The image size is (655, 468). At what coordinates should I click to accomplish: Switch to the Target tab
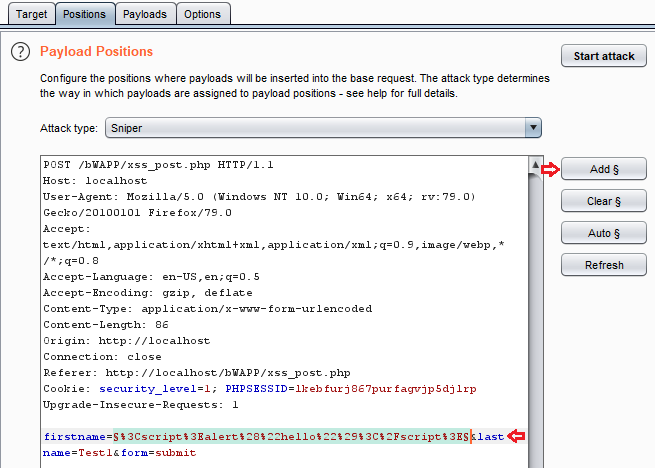click(31, 14)
